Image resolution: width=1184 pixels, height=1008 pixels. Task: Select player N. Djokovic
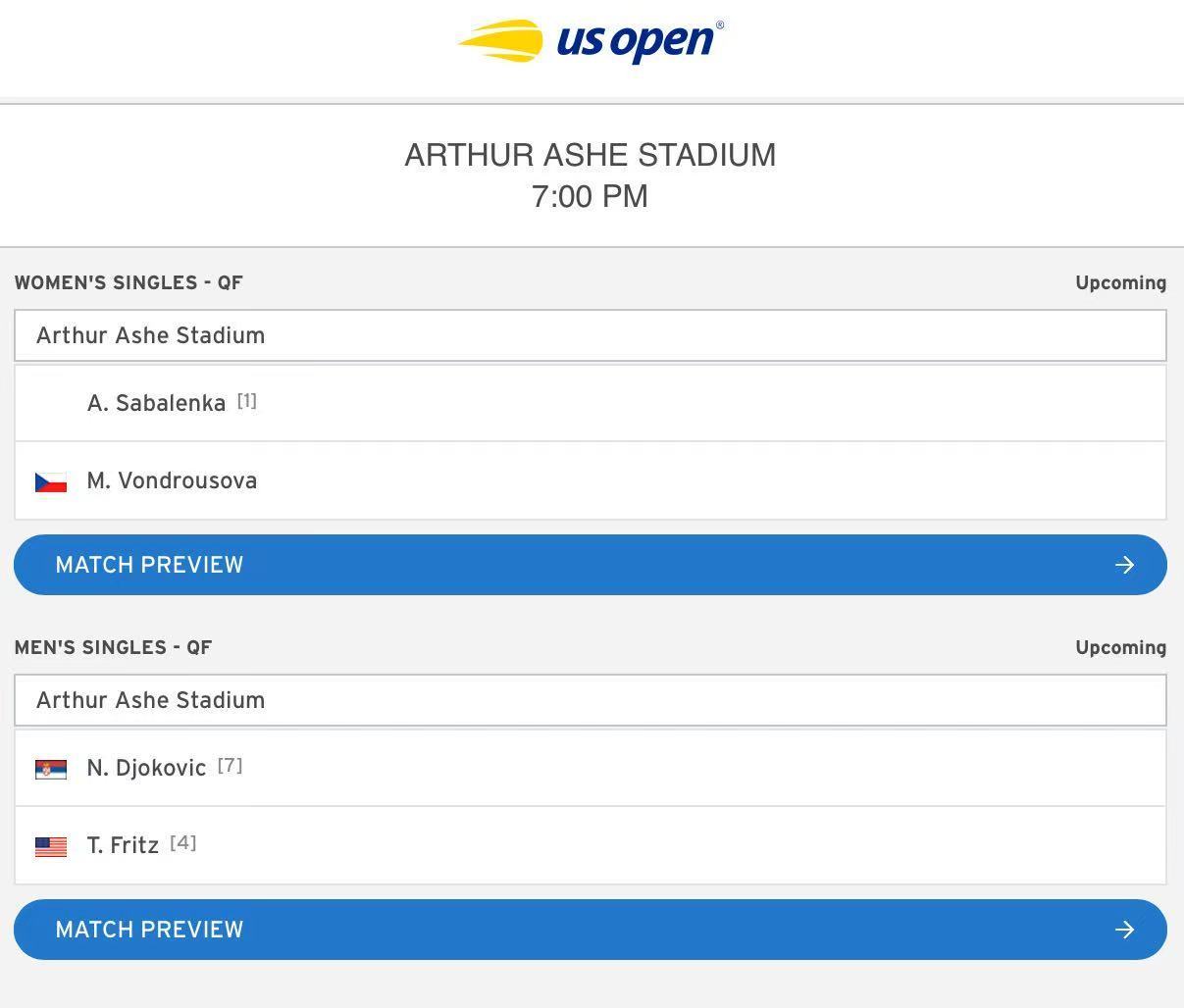591,768
